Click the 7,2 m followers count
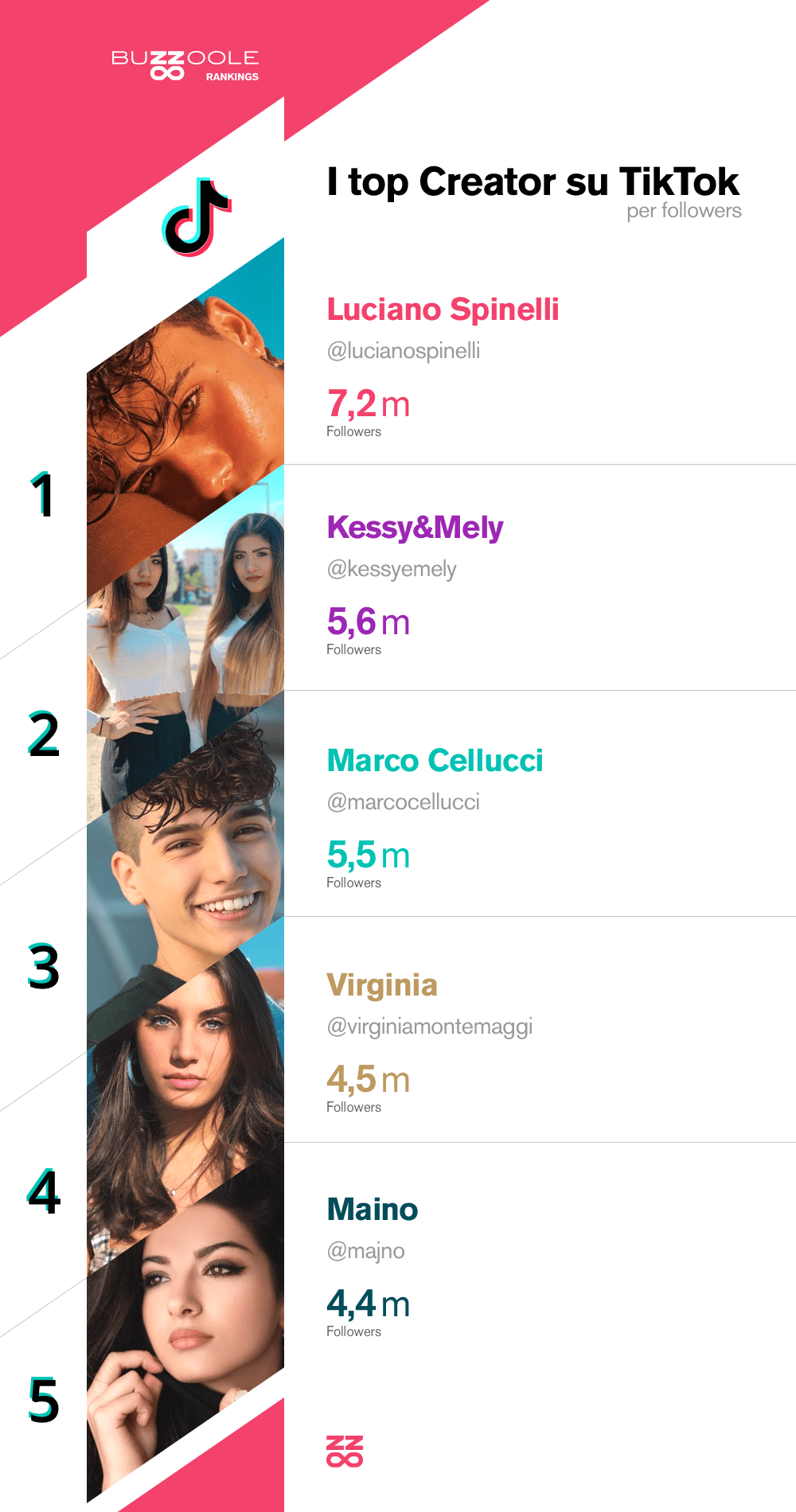 pyautogui.click(x=369, y=404)
